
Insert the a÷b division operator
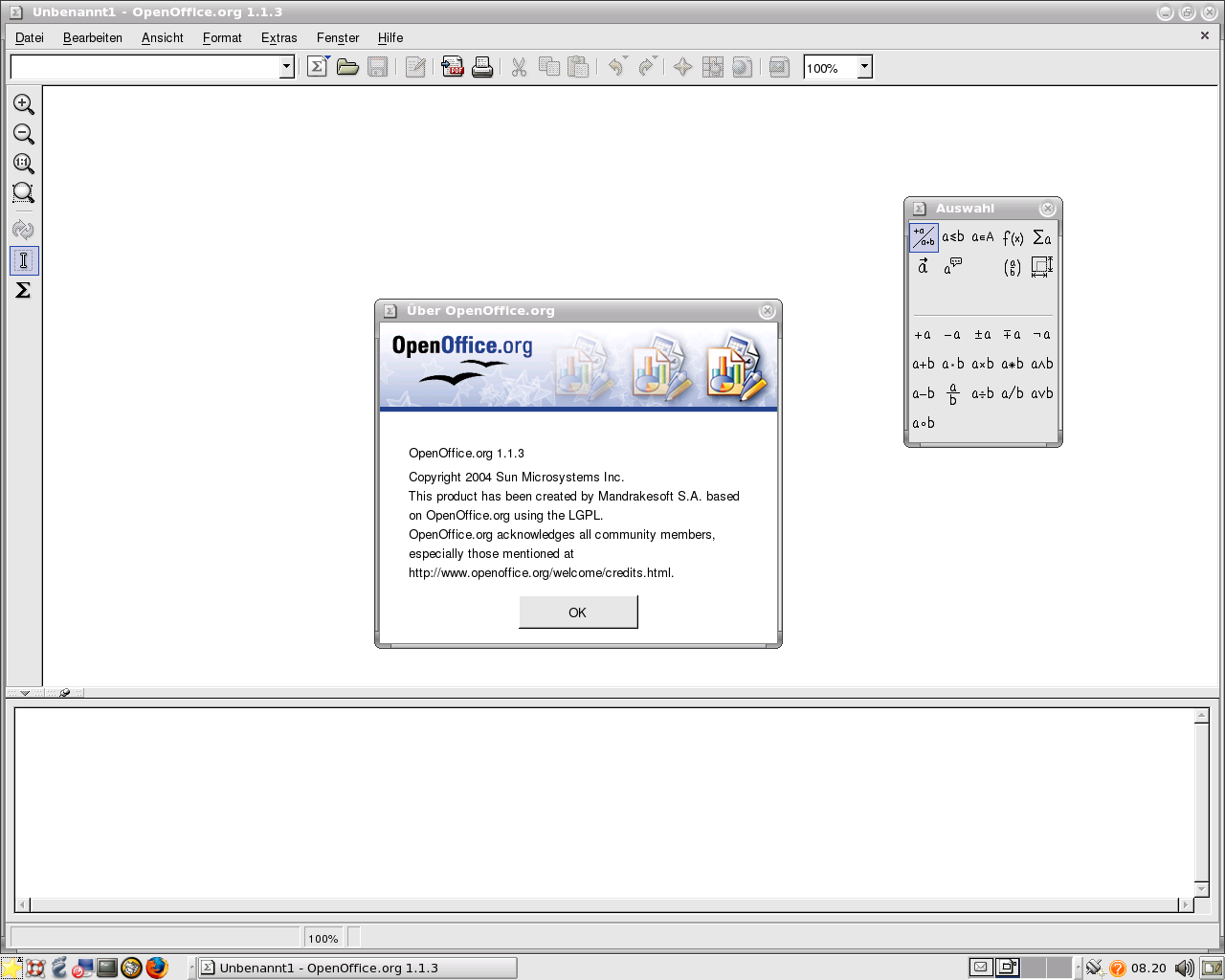tap(983, 393)
